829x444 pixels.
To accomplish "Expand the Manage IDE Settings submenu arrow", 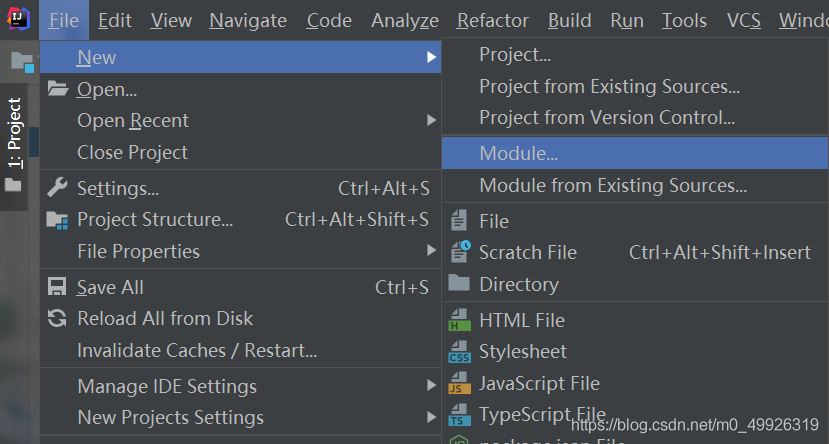I will click(x=431, y=386).
